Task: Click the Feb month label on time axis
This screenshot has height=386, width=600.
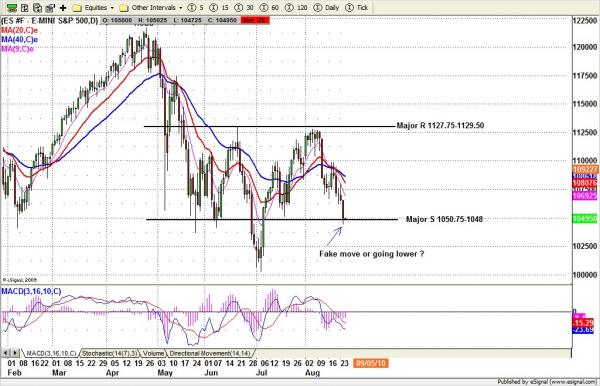Action: [x=15, y=373]
